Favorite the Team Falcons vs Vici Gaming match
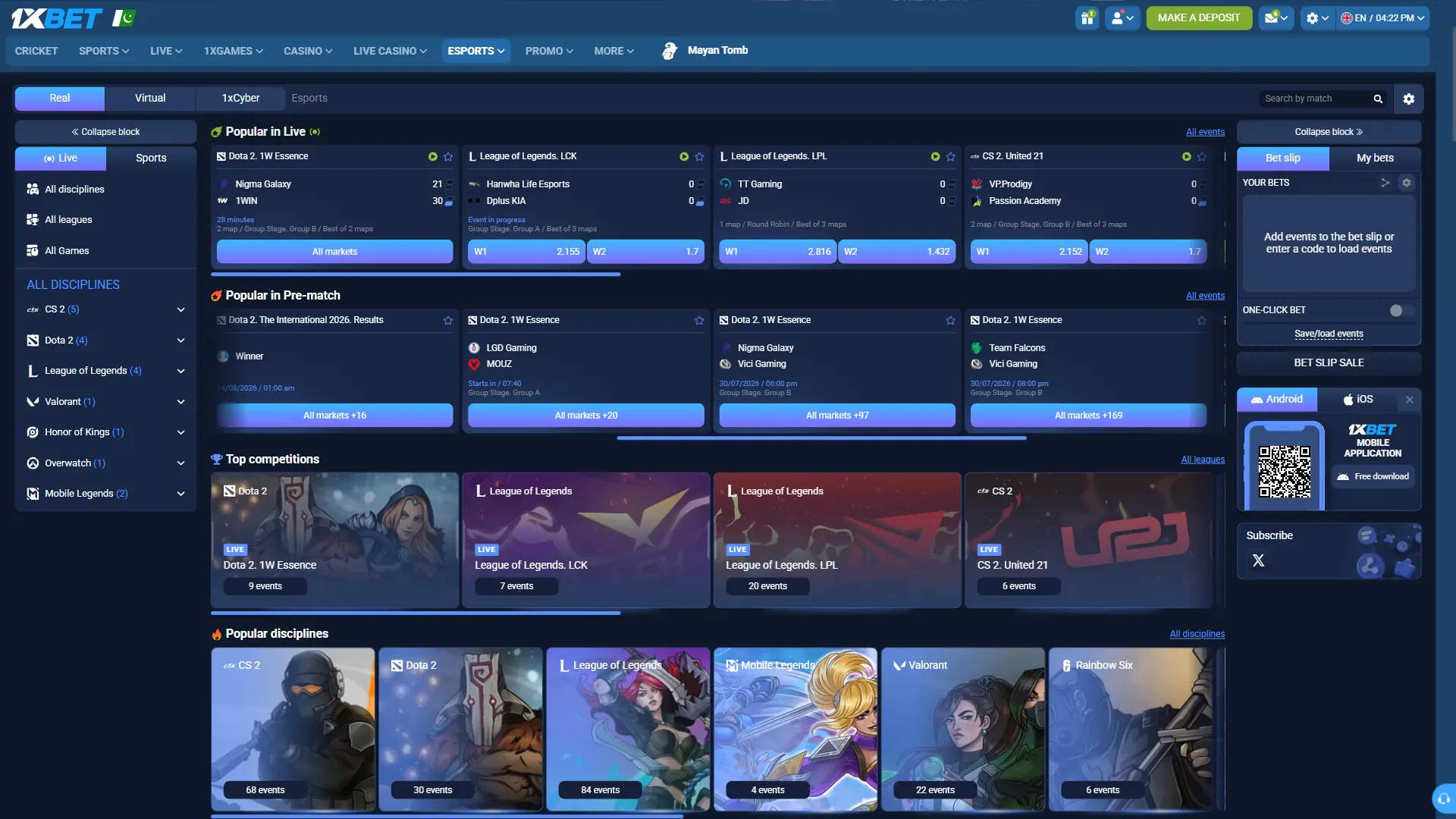This screenshot has width=1456, height=819. tap(1201, 321)
